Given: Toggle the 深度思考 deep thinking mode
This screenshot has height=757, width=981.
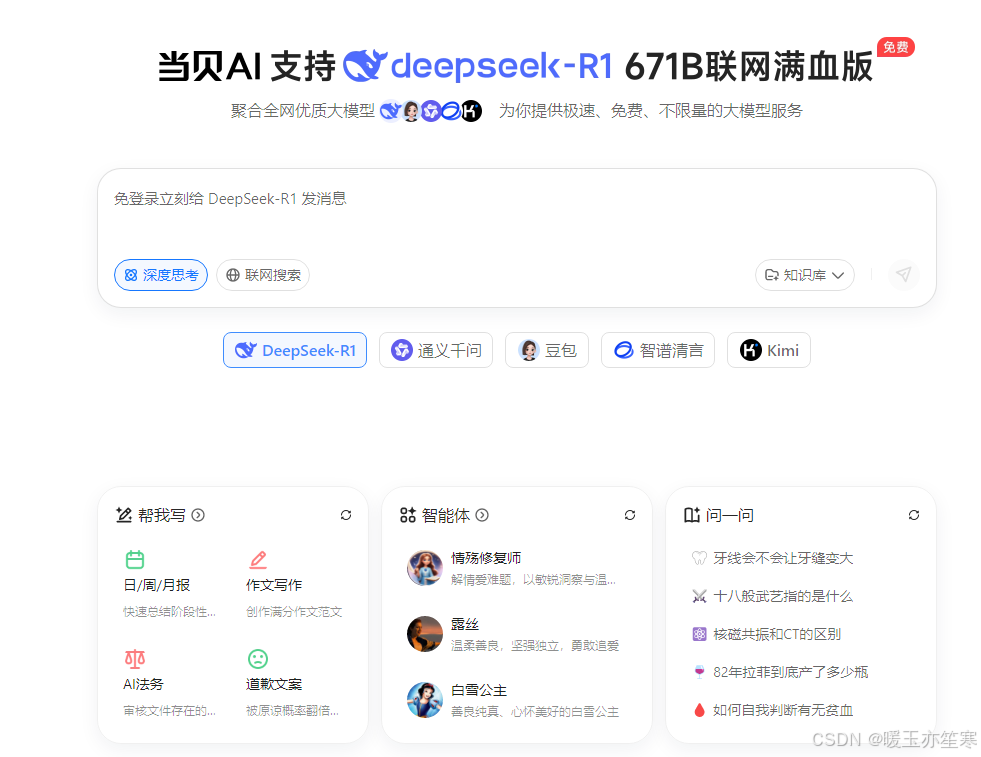Looking at the screenshot, I should tap(161, 275).
